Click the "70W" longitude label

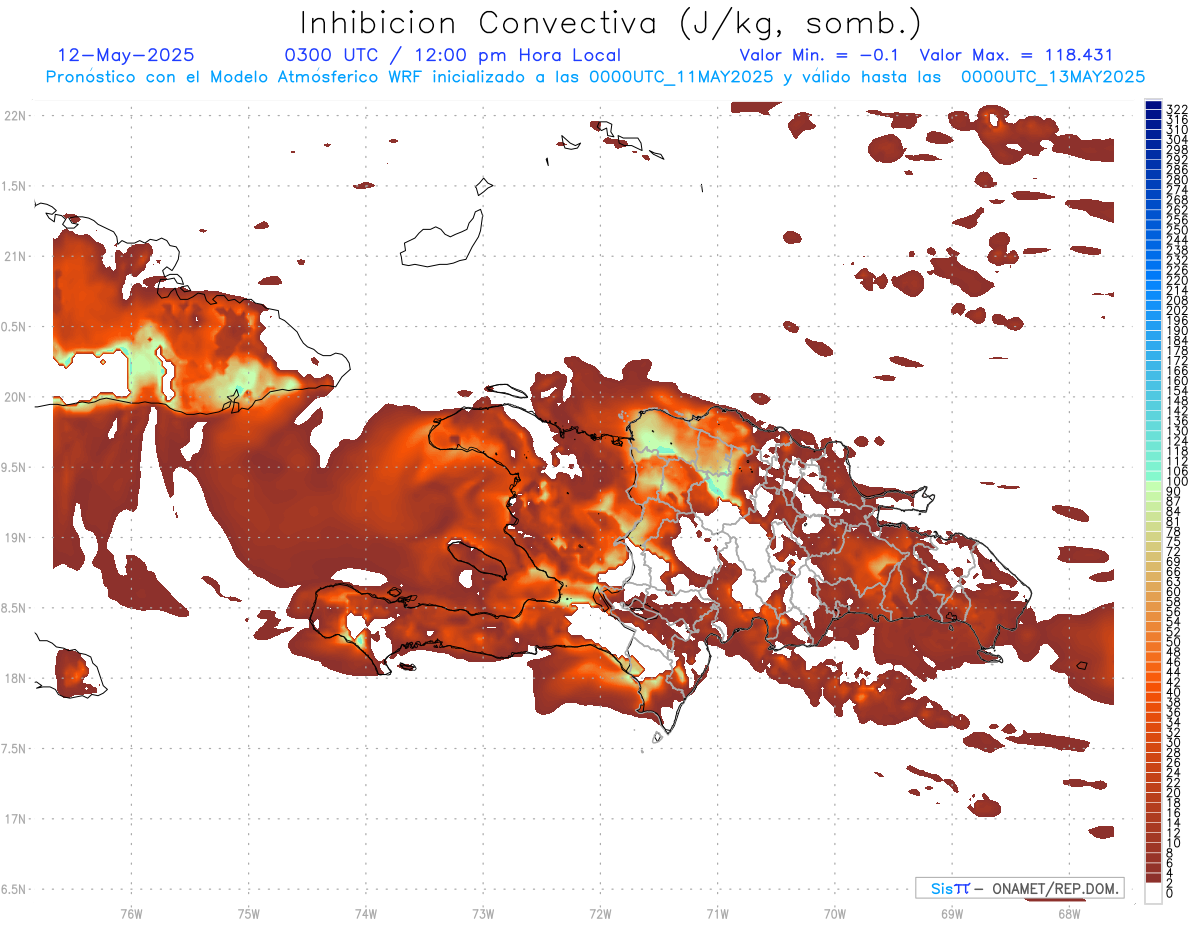pyautogui.click(x=834, y=912)
